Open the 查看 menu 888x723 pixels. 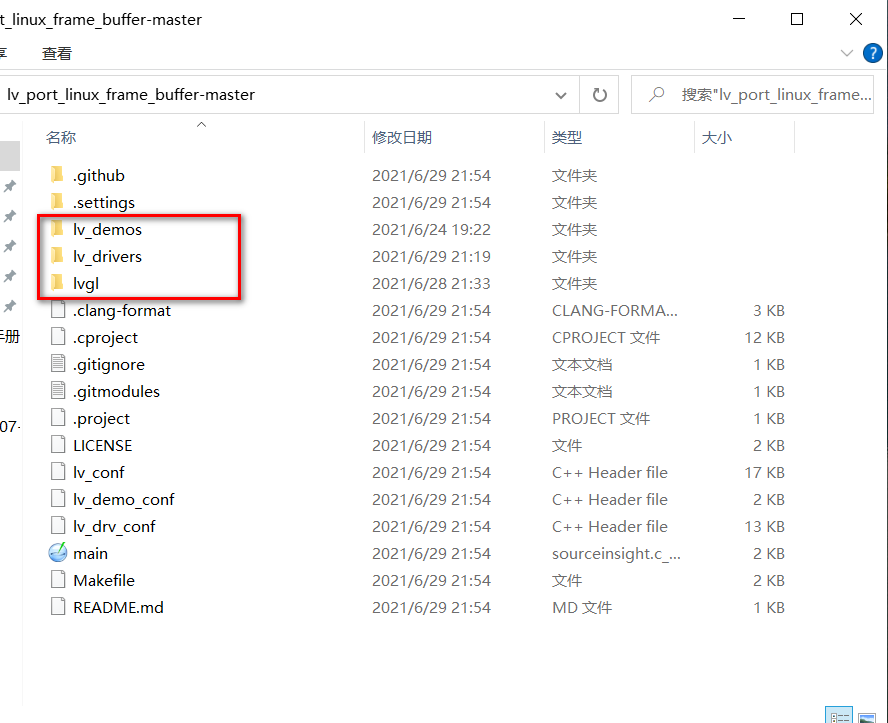pos(56,53)
